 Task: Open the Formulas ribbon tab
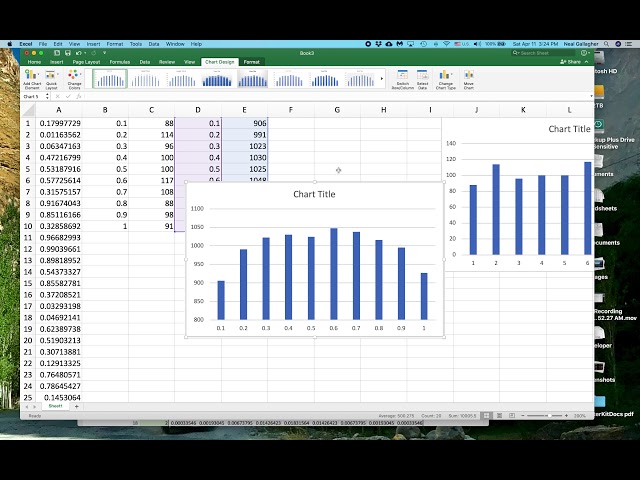point(120,62)
